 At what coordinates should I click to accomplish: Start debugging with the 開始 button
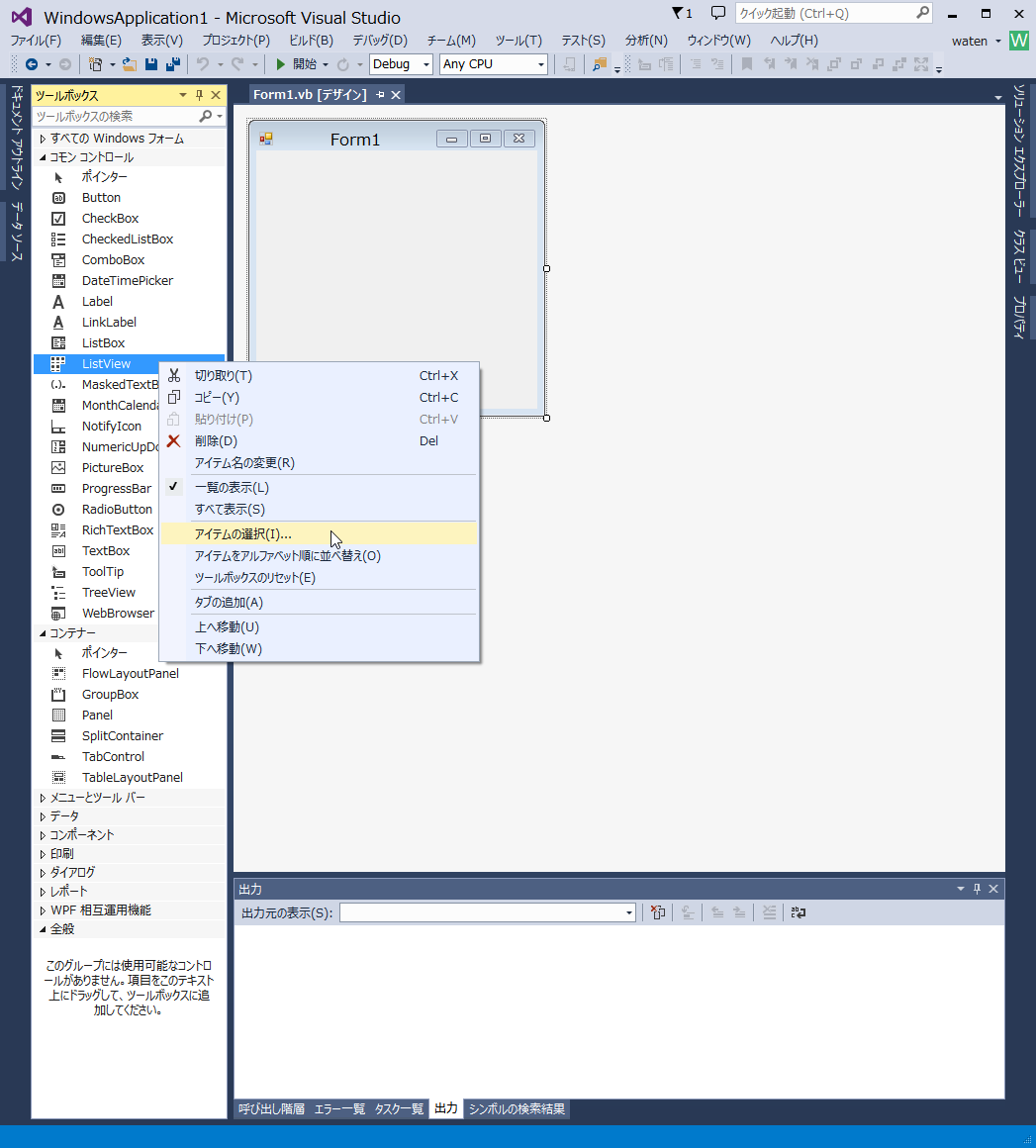point(297,64)
